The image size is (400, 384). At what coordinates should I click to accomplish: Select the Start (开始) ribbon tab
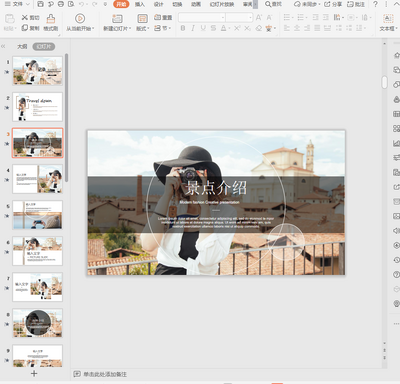pos(121,4)
